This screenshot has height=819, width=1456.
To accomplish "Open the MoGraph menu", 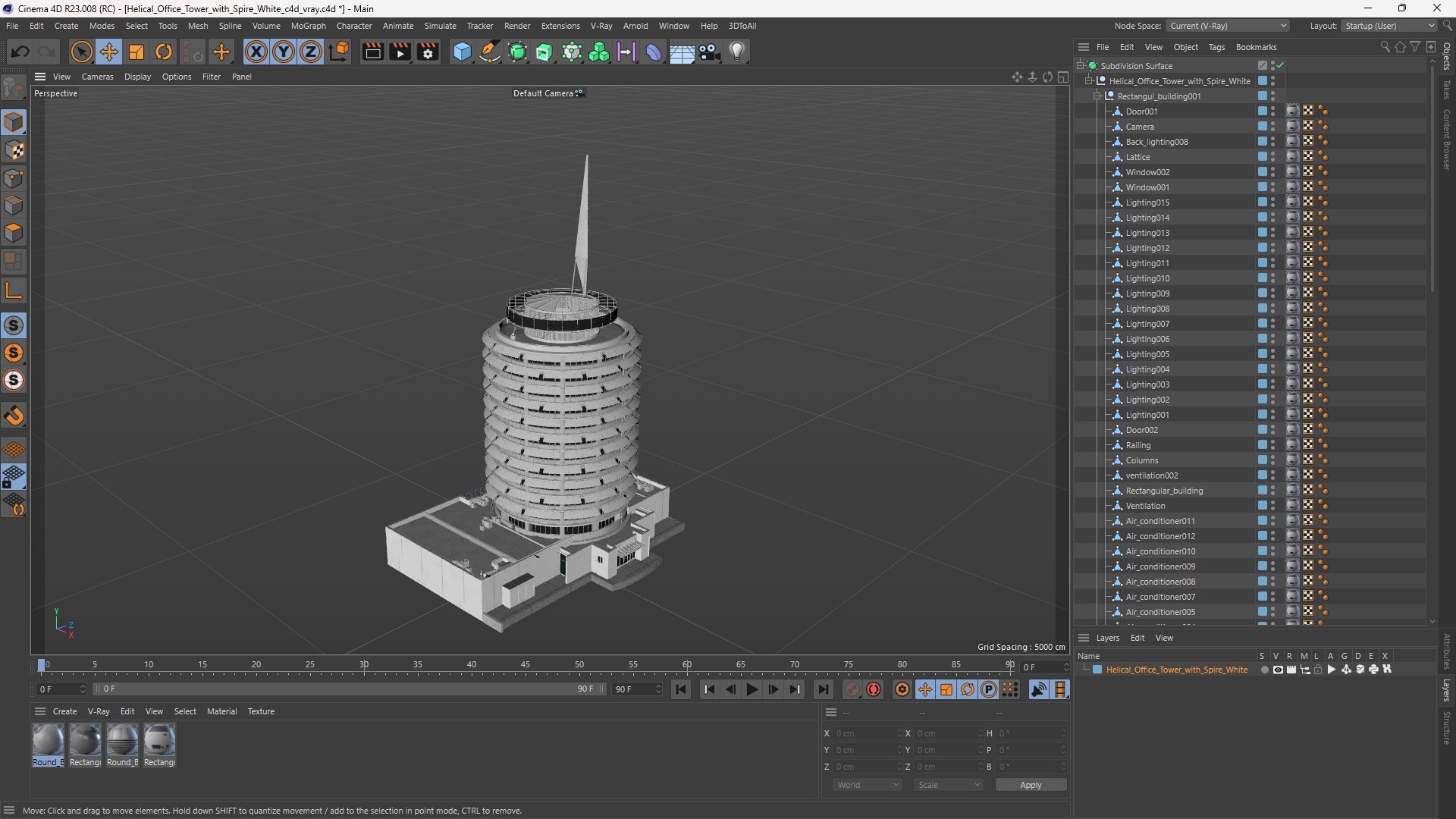I will pyautogui.click(x=308, y=26).
